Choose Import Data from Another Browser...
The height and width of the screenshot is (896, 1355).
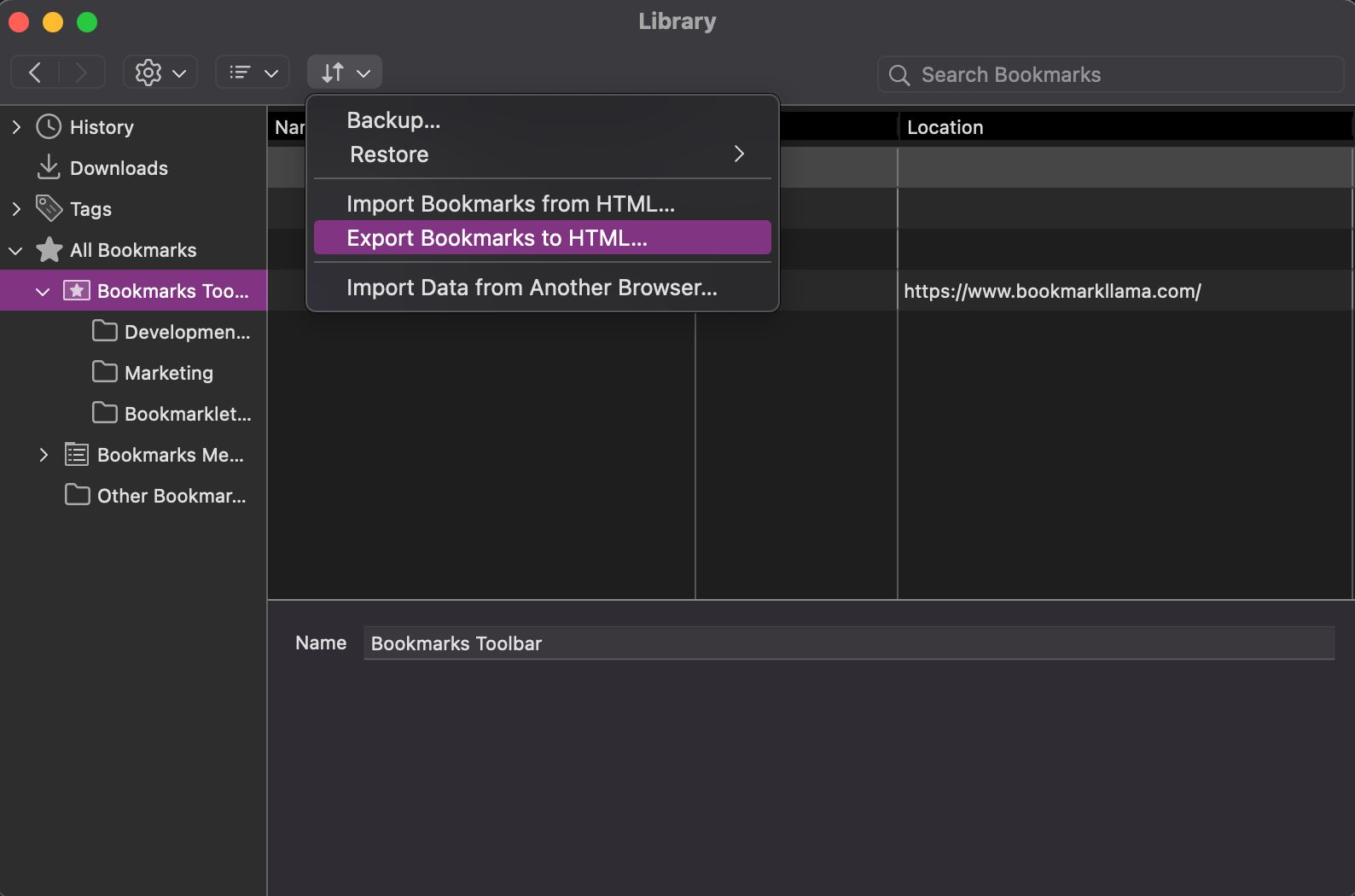(543, 288)
